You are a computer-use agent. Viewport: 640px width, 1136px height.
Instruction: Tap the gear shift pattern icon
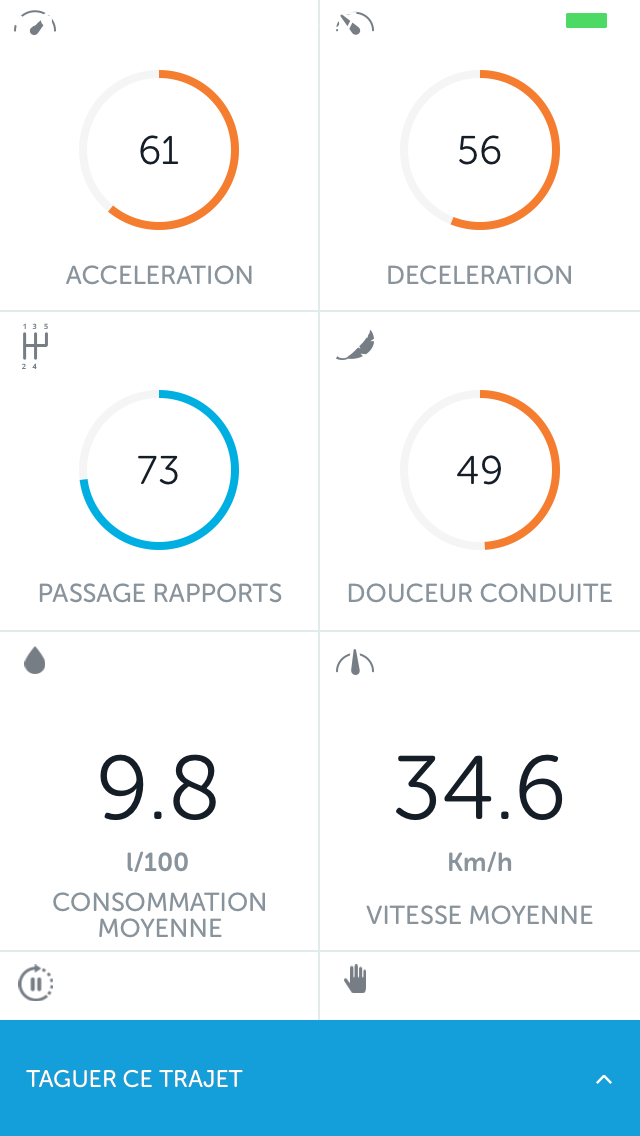35,346
